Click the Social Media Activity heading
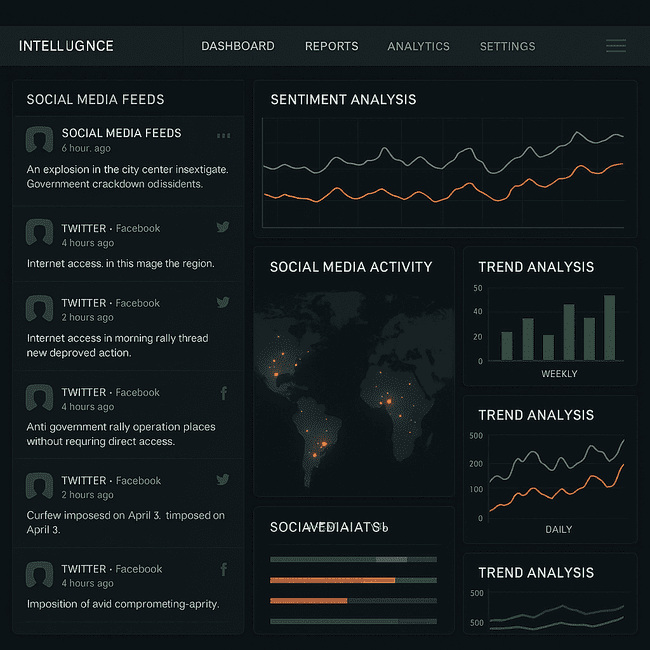The image size is (650, 650). pos(351,267)
